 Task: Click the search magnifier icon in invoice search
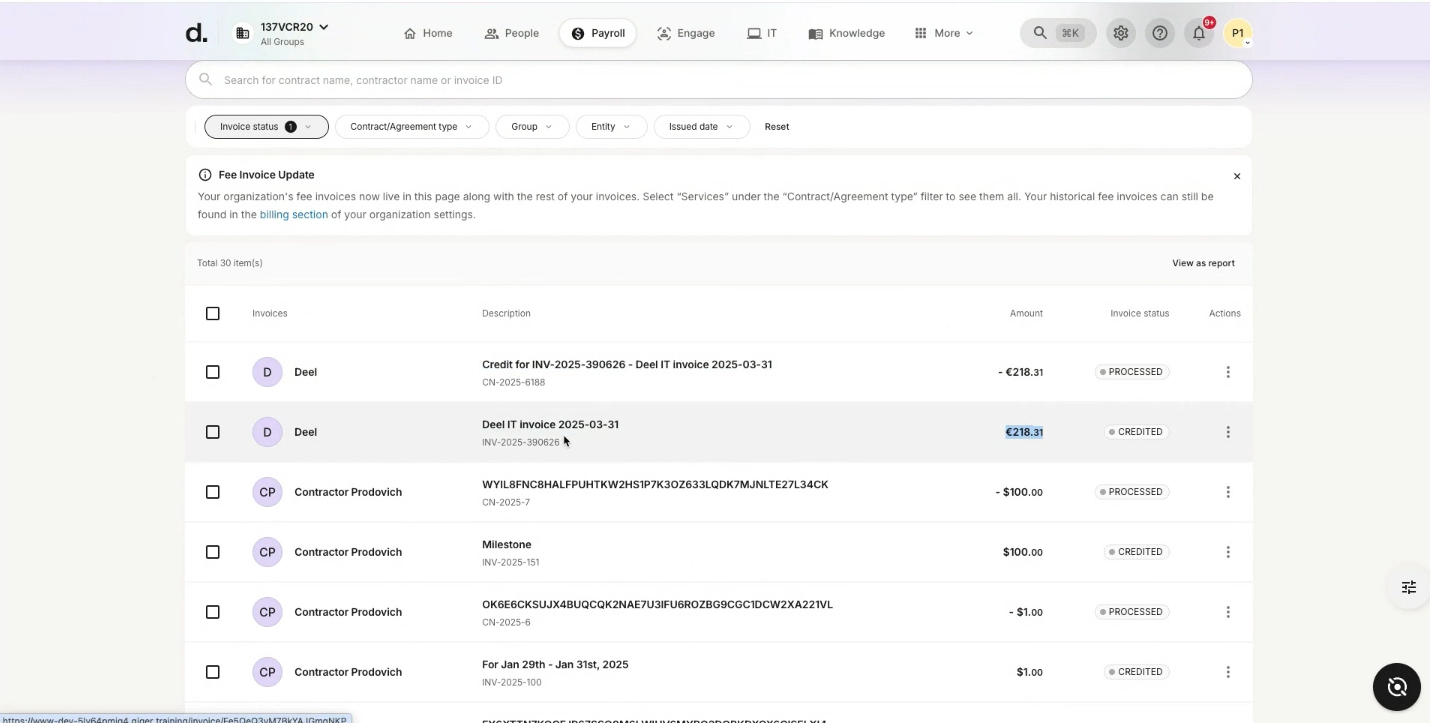205,80
